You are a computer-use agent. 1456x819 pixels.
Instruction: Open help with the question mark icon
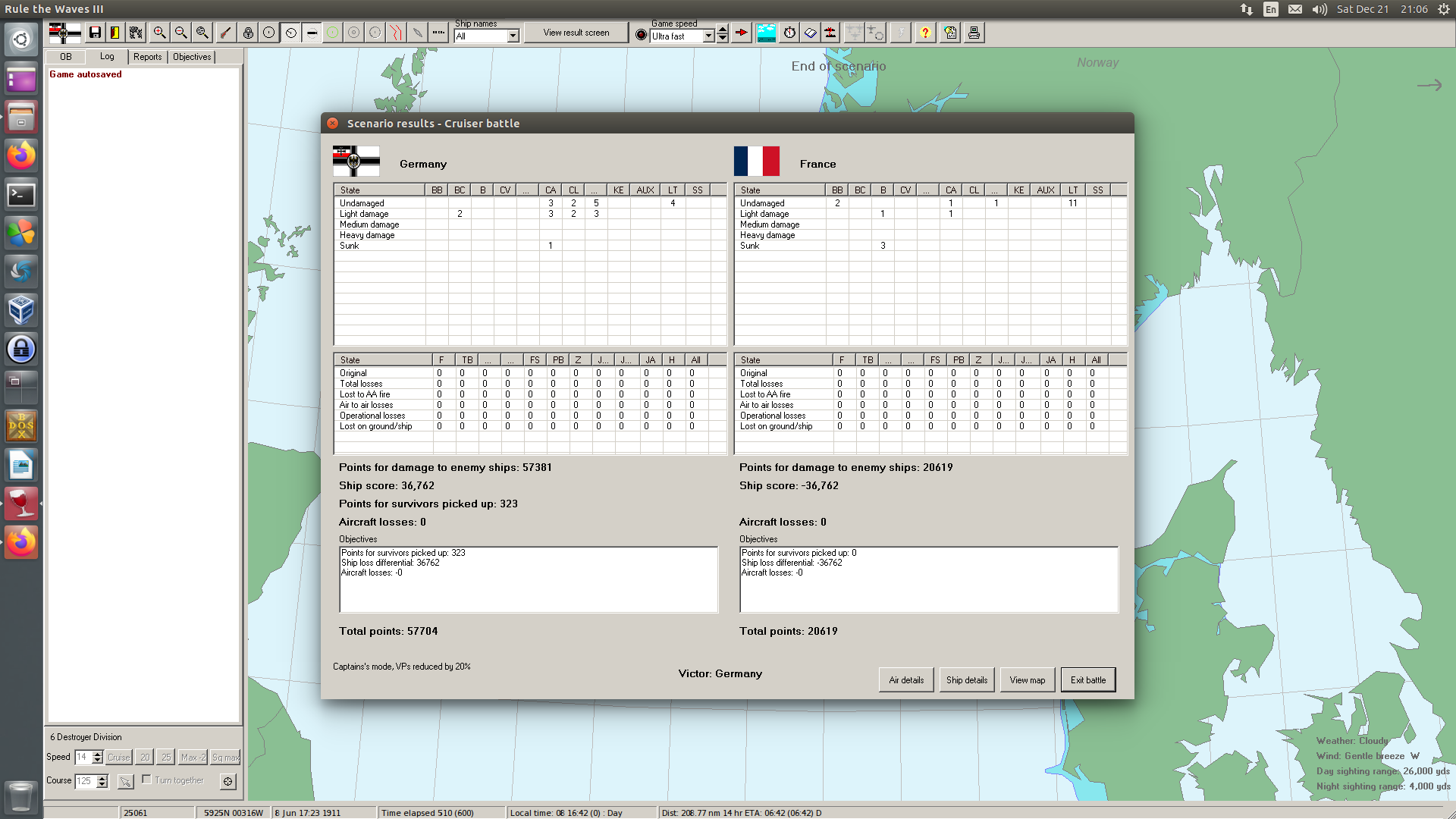pyautogui.click(x=925, y=33)
